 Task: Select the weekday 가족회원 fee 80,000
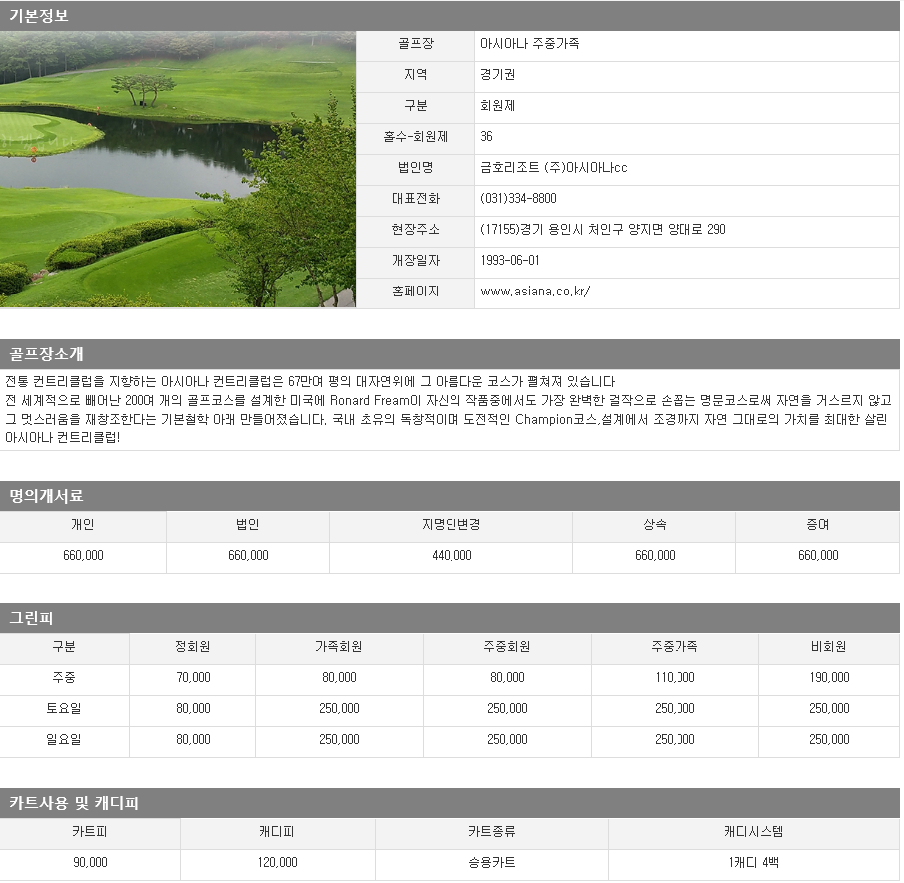point(339,678)
